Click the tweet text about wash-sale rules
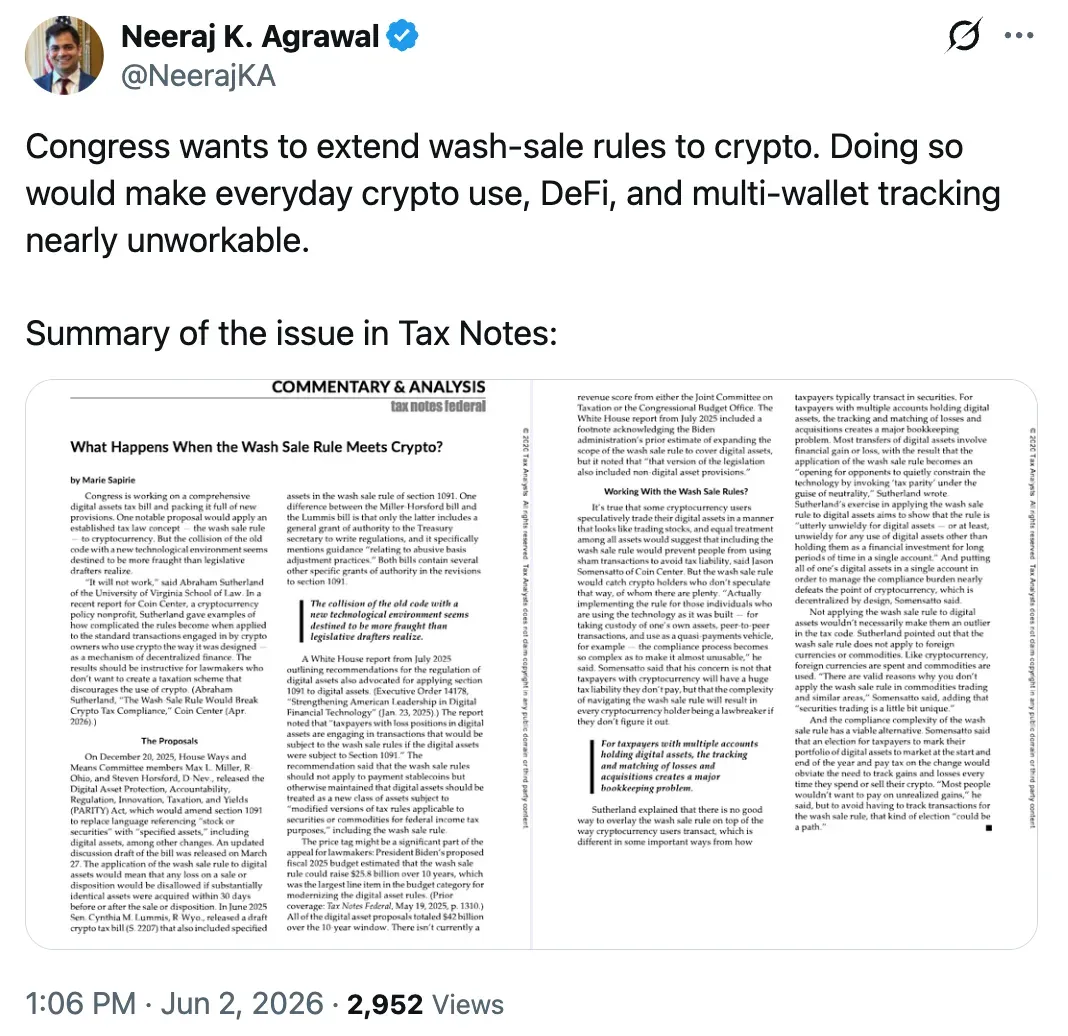 tap(513, 193)
